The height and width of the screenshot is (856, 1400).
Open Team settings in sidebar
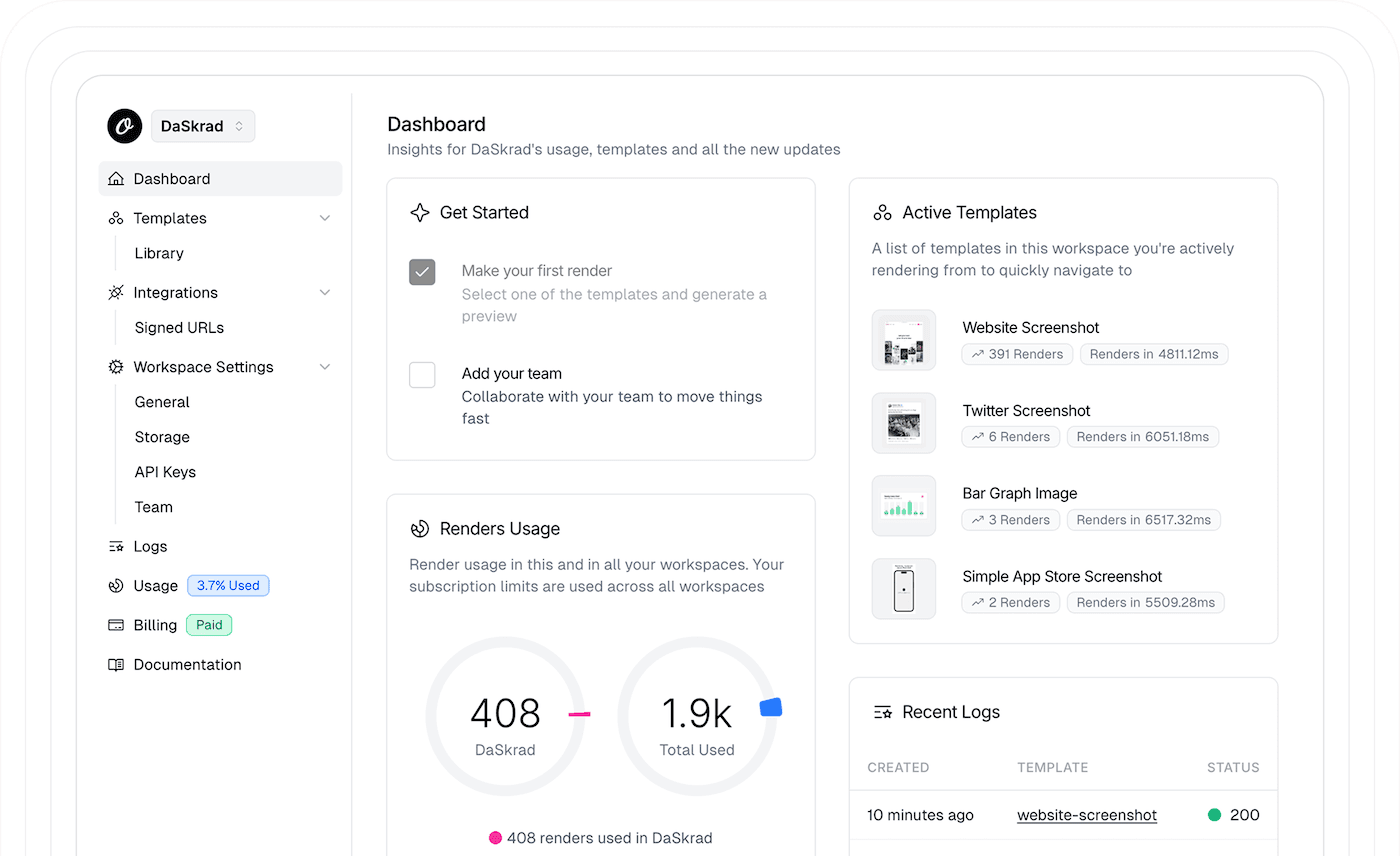point(154,507)
